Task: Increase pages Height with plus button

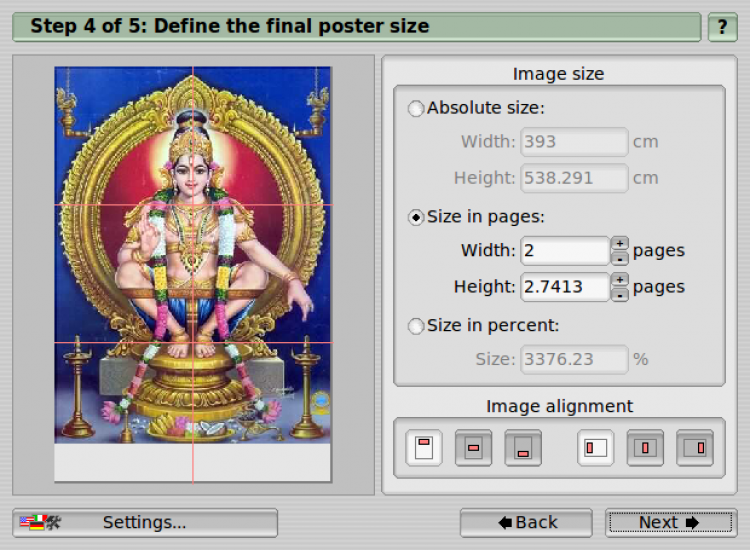Action: click(619, 280)
